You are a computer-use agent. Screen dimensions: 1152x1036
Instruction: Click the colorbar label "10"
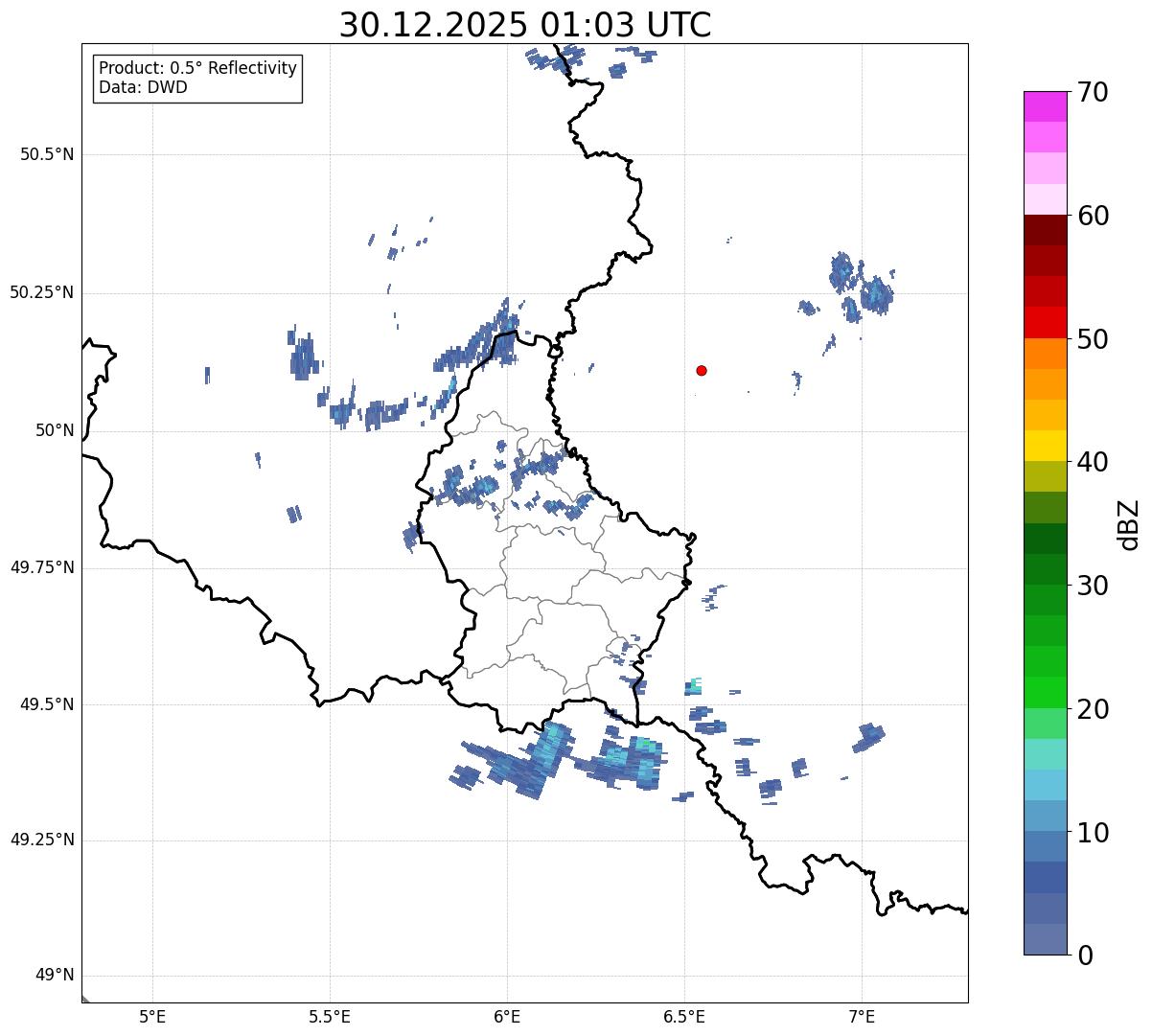[1094, 832]
